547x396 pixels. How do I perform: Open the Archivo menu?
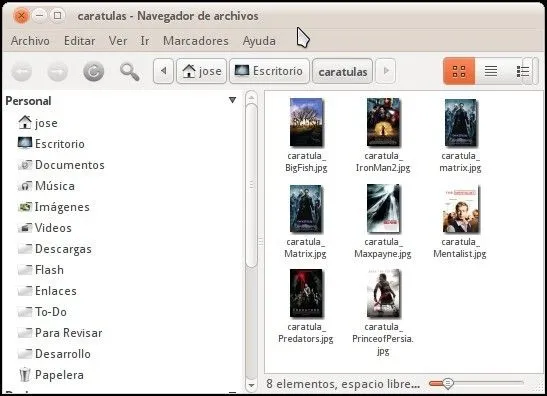pos(30,41)
